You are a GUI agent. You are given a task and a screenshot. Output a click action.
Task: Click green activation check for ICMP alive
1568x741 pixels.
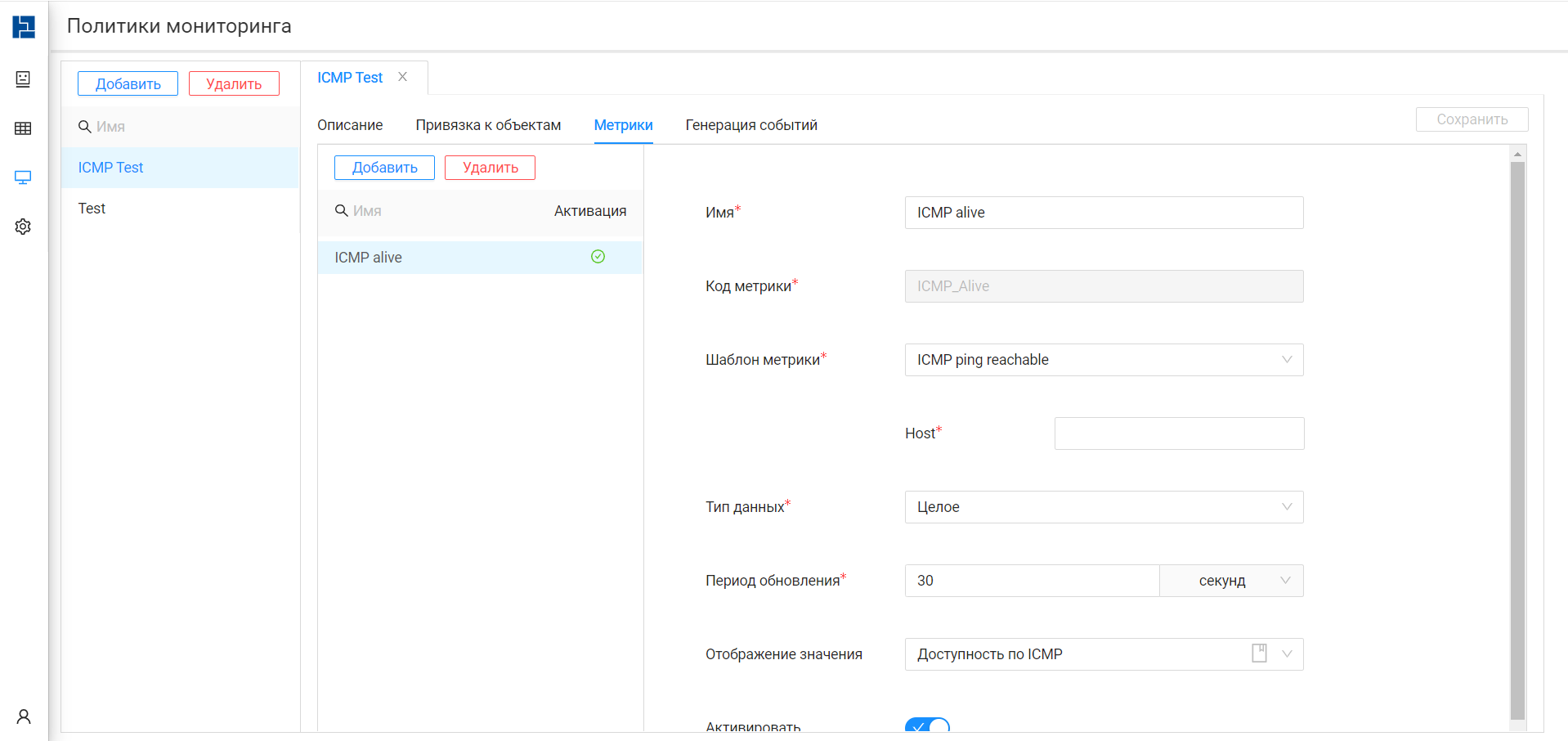click(598, 257)
